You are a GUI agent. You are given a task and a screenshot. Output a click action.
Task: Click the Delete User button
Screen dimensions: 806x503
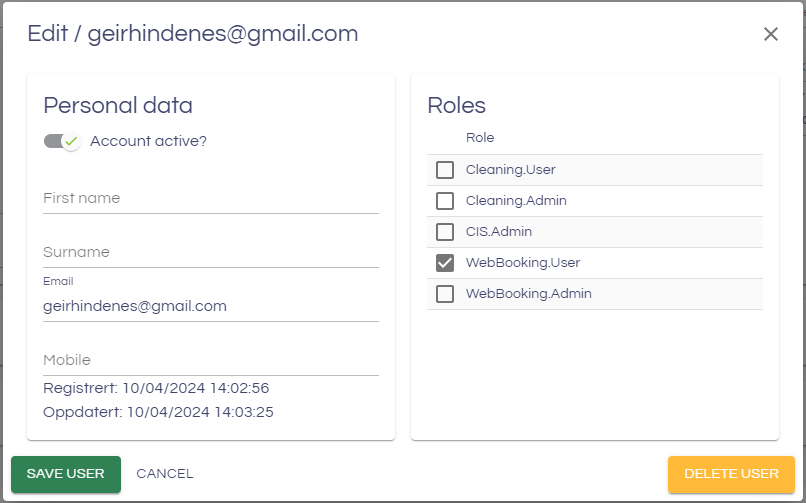pos(731,474)
